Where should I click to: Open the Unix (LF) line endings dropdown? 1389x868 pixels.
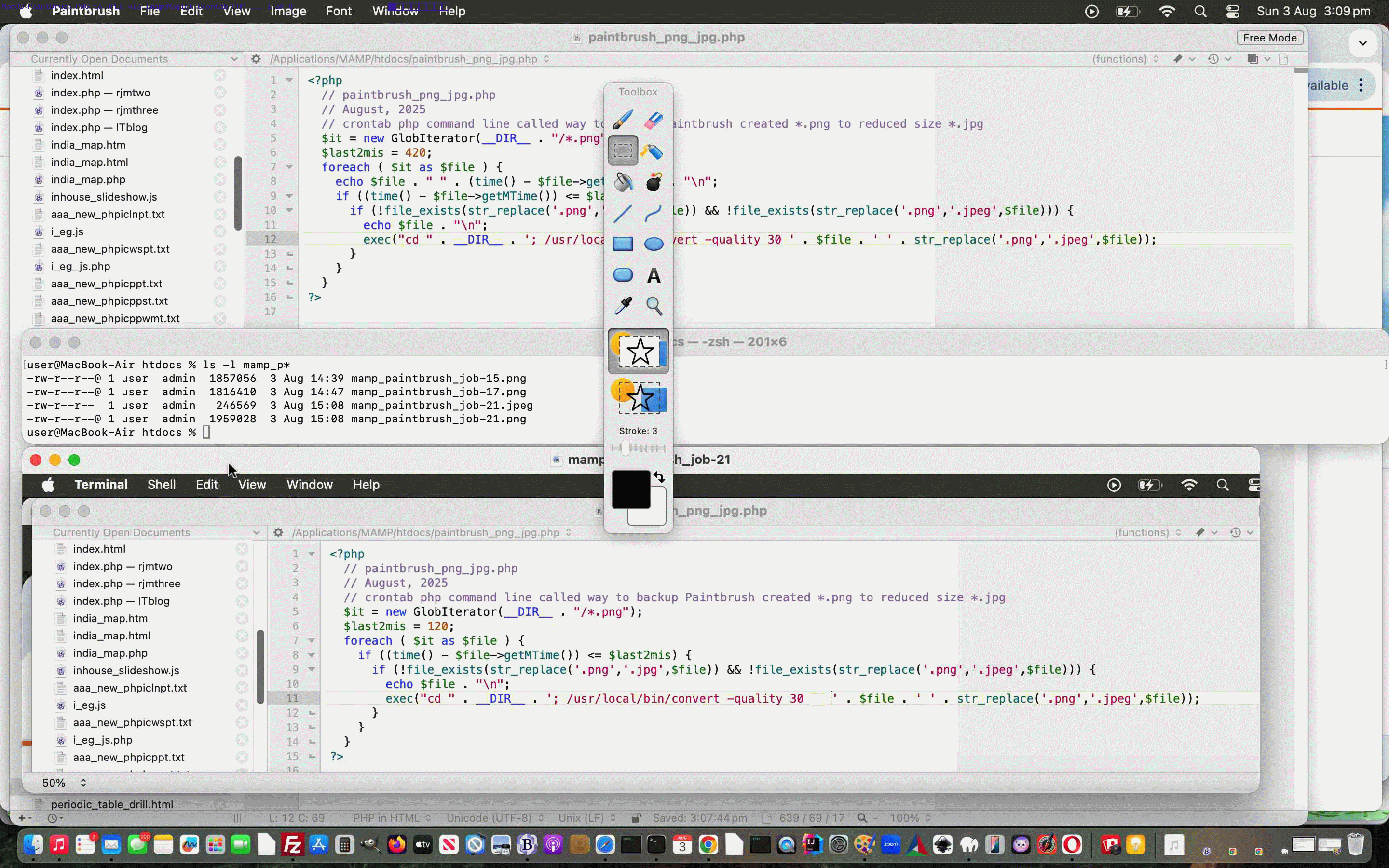[x=586, y=817]
